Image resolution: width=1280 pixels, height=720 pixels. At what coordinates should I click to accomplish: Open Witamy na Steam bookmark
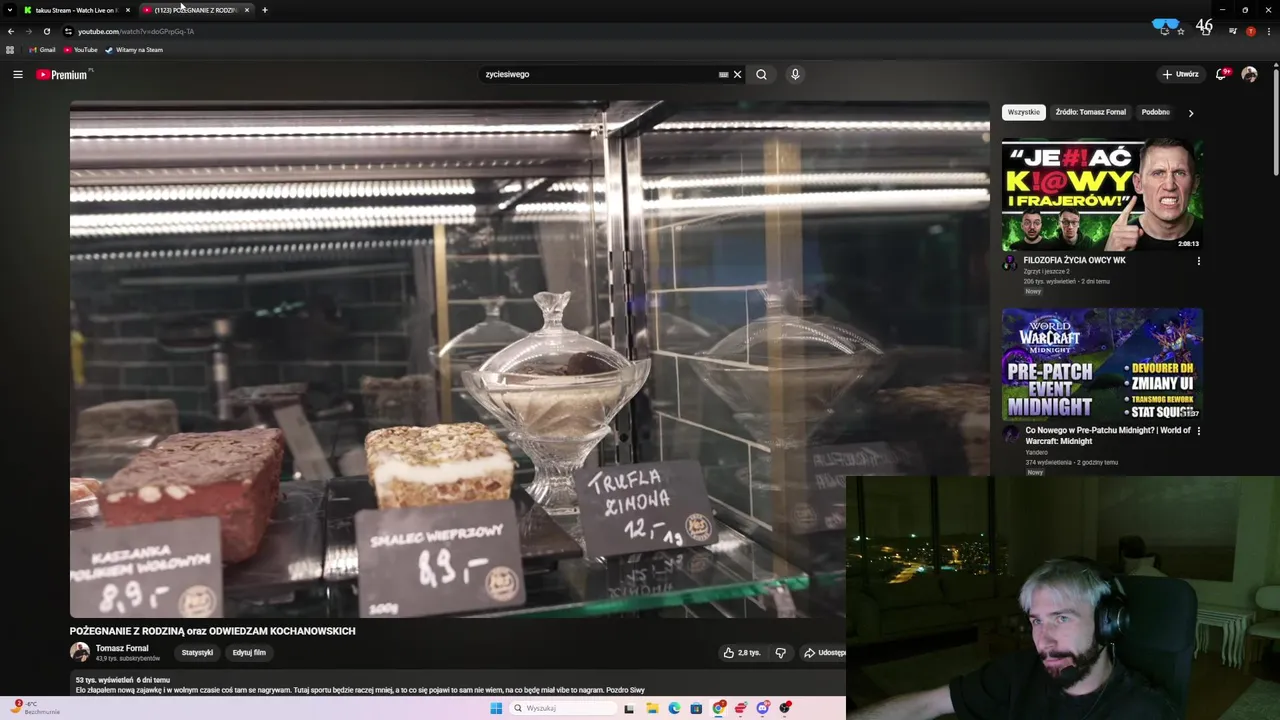[x=134, y=50]
